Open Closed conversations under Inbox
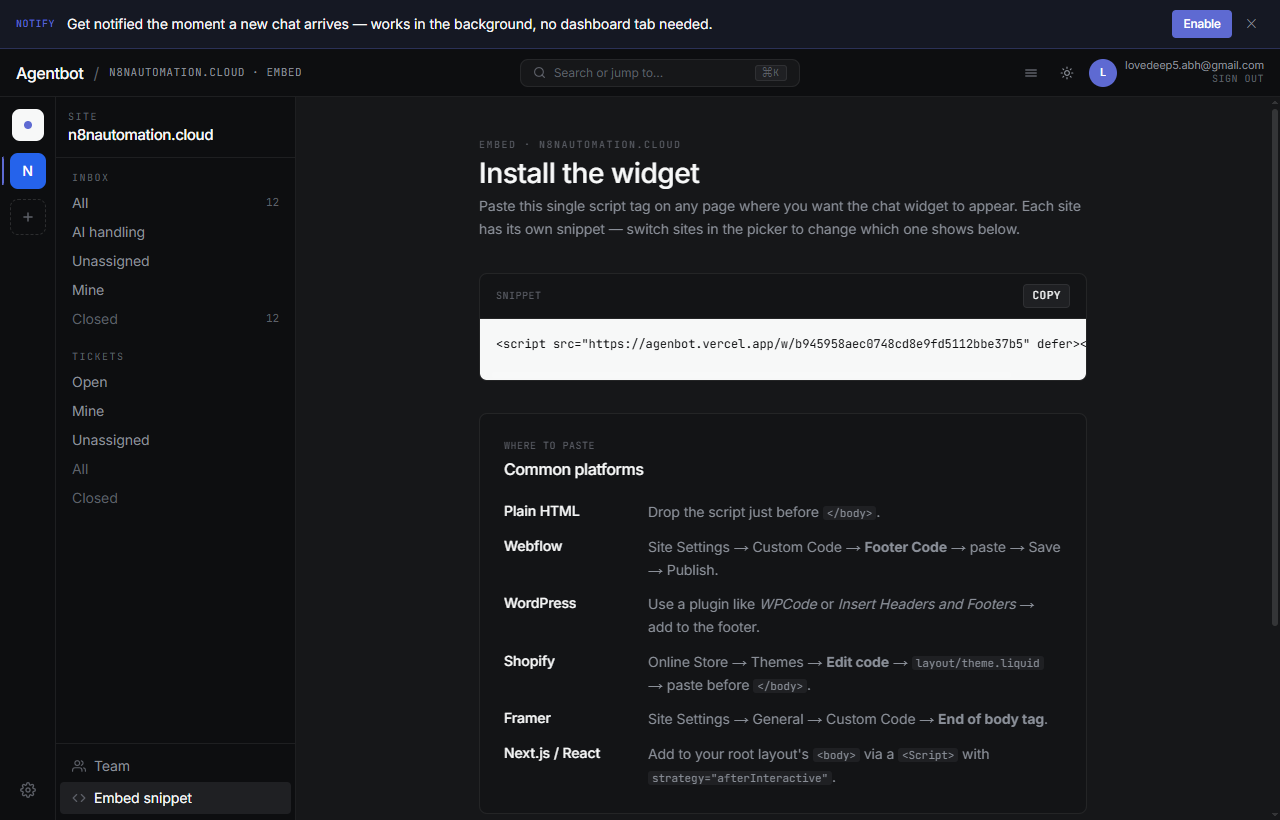Image resolution: width=1280 pixels, height=820 pixels. 175,319
